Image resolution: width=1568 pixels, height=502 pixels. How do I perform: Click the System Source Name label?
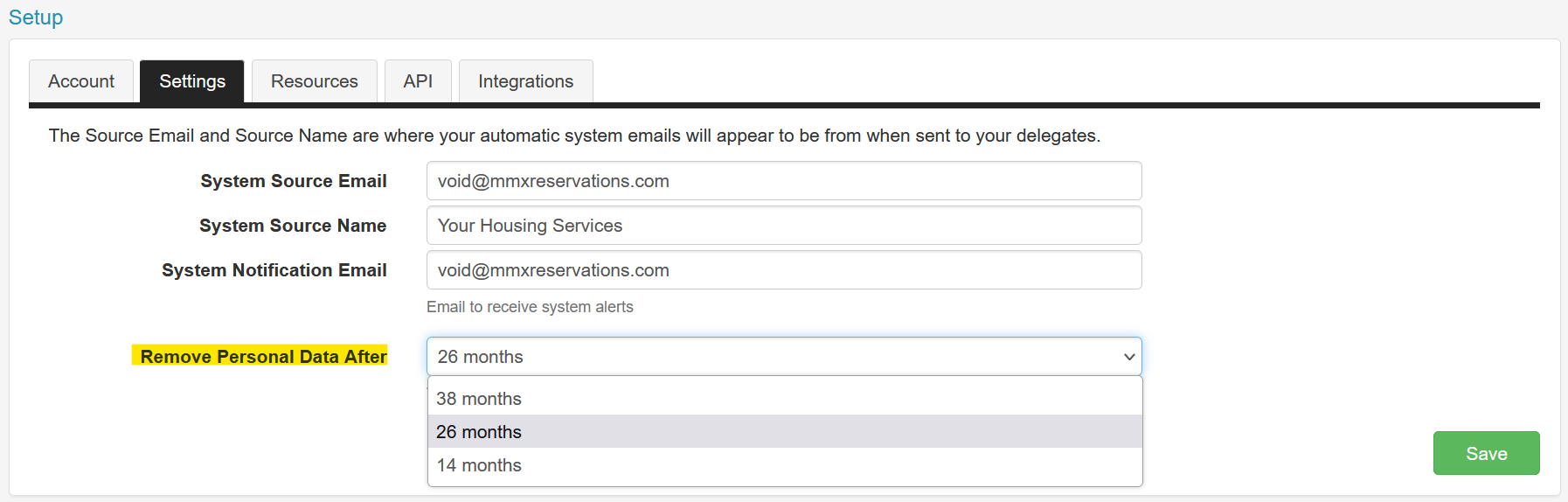[x=293, y=226]
